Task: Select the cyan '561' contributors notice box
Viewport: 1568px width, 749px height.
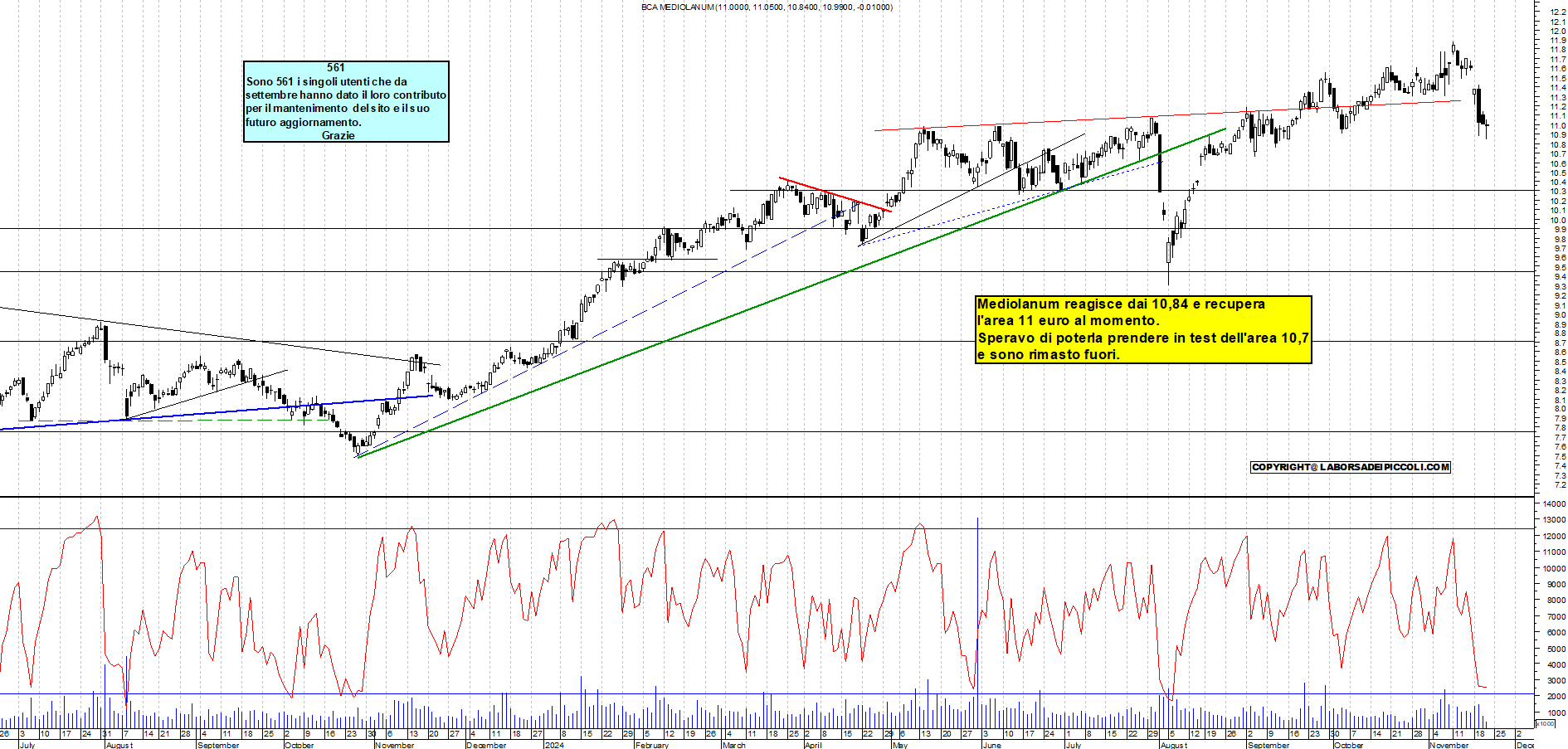Action: click(346, 101)
